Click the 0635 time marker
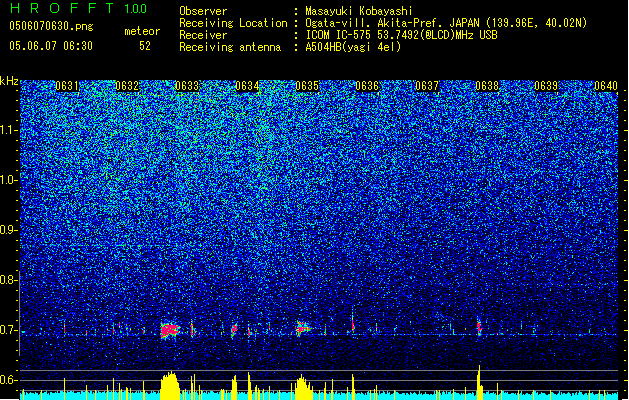629x400 pixels. tap(307, 86)
